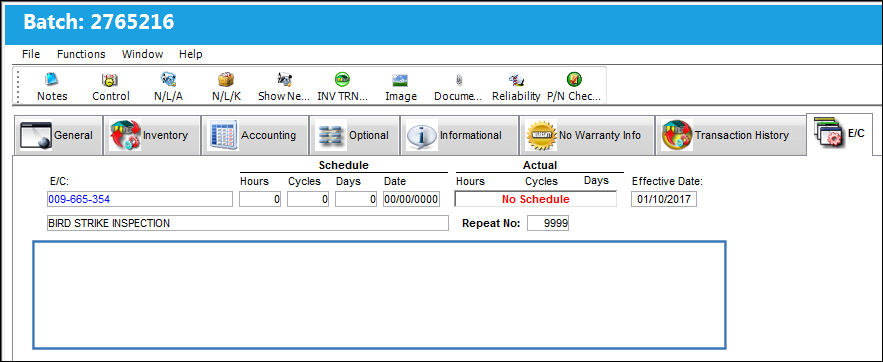Click the Reliability toolbar icon
Image resolution: width=883 pixels, height=362 pixels.
516,86
